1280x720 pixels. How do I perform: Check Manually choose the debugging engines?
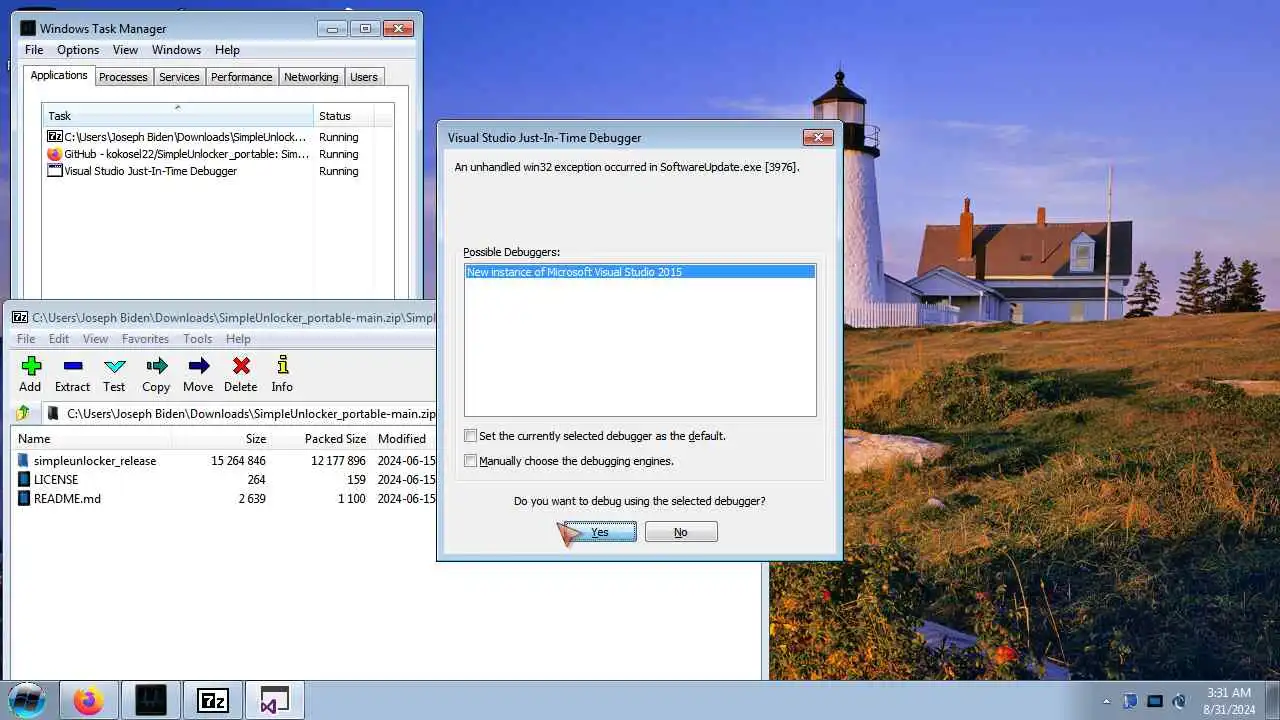[x=470, y=461]
